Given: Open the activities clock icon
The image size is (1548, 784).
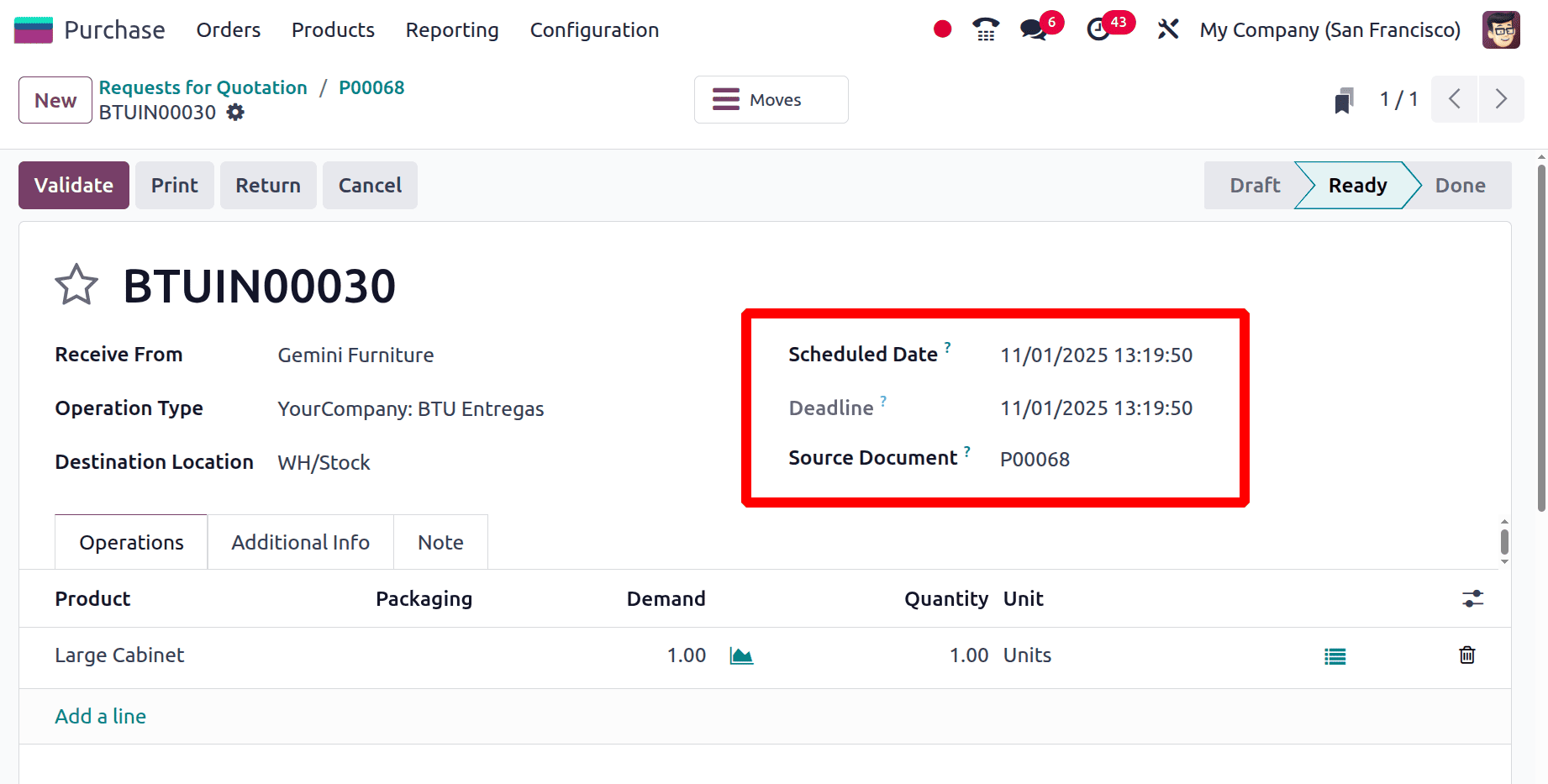Looking at the screenshot, I should click(x=1099, y=29).
